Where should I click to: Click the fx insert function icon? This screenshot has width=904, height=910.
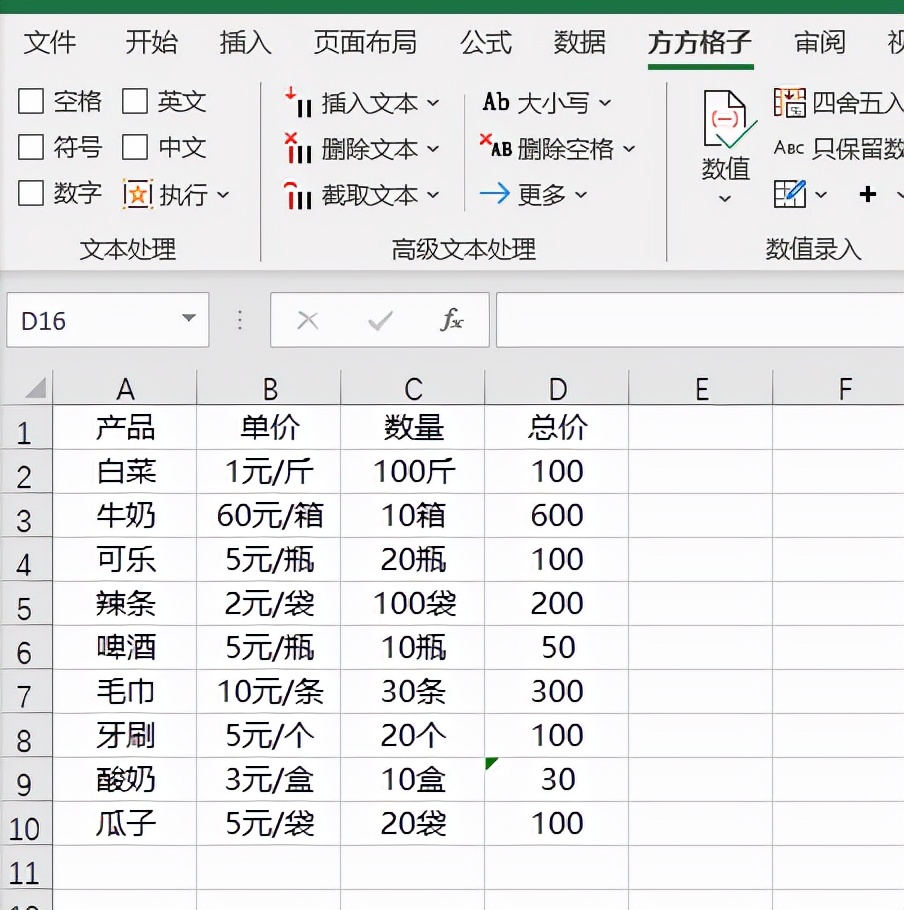453,320
